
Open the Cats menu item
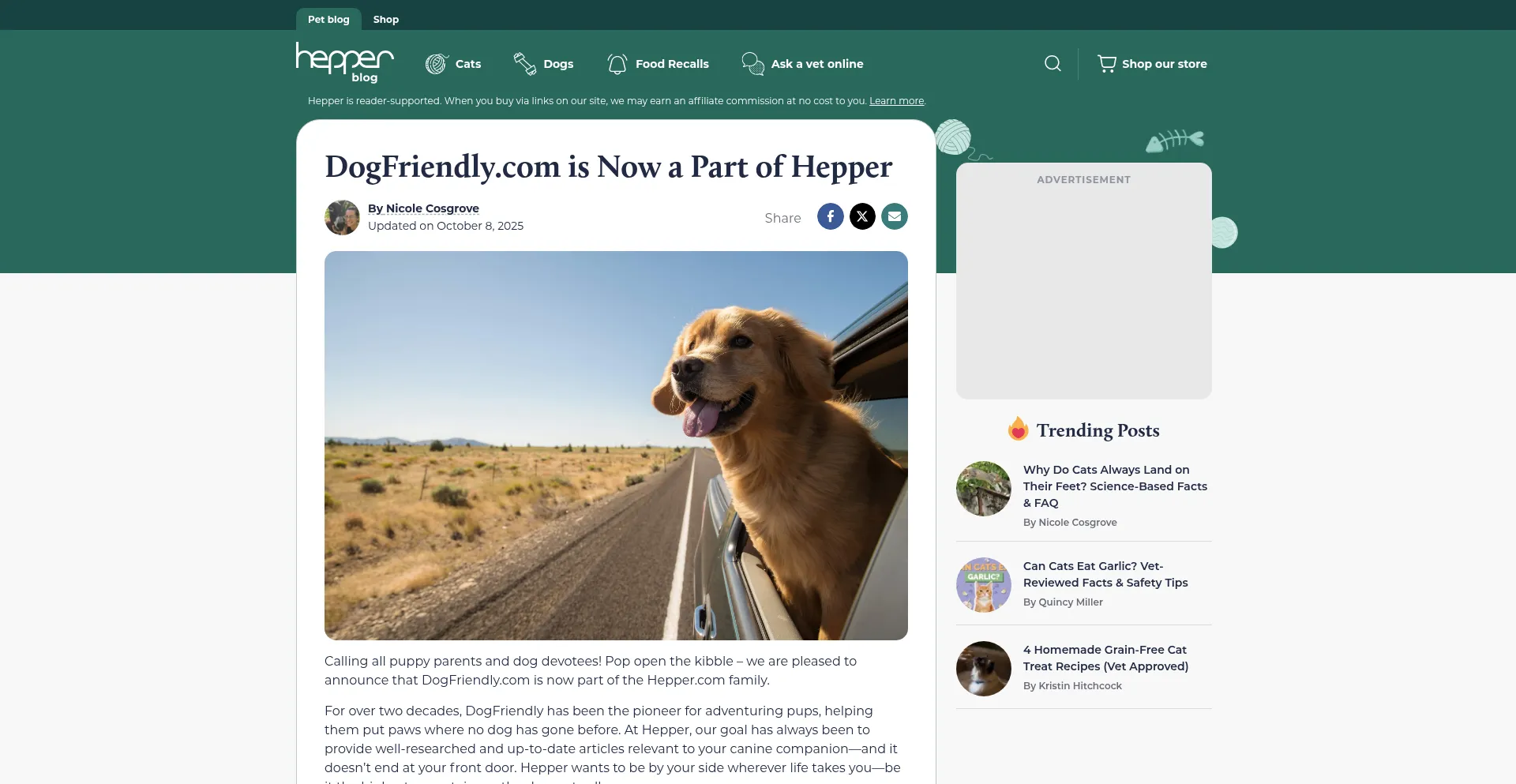[x=468, y=64]
